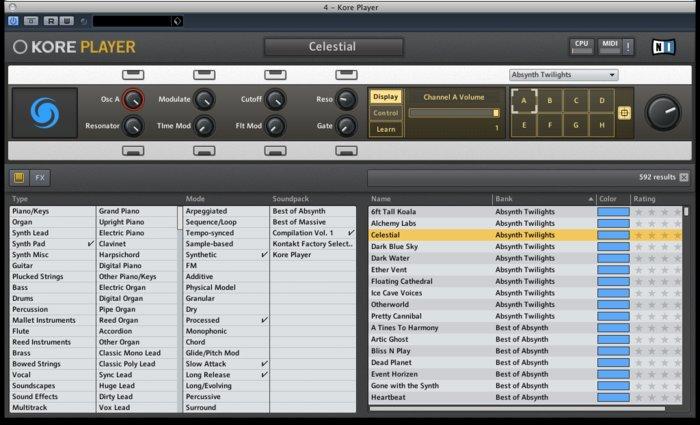Click the CPU meter indicator
The height and width of the screenshot is (425, 700).
tap(581, 46)
